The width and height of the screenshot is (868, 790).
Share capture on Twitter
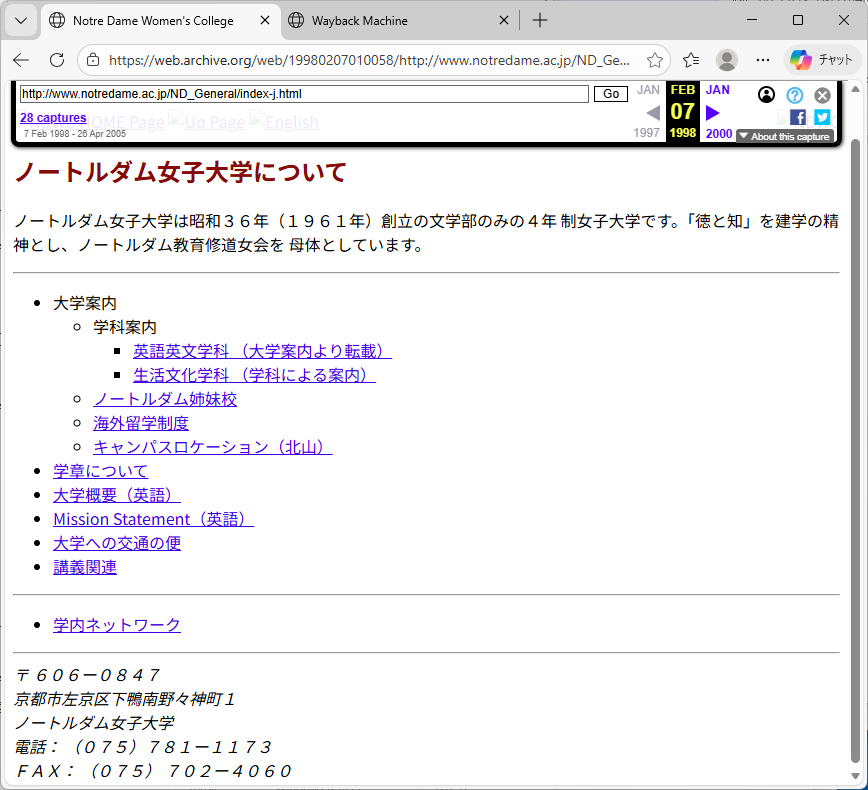tap(822, 117)
